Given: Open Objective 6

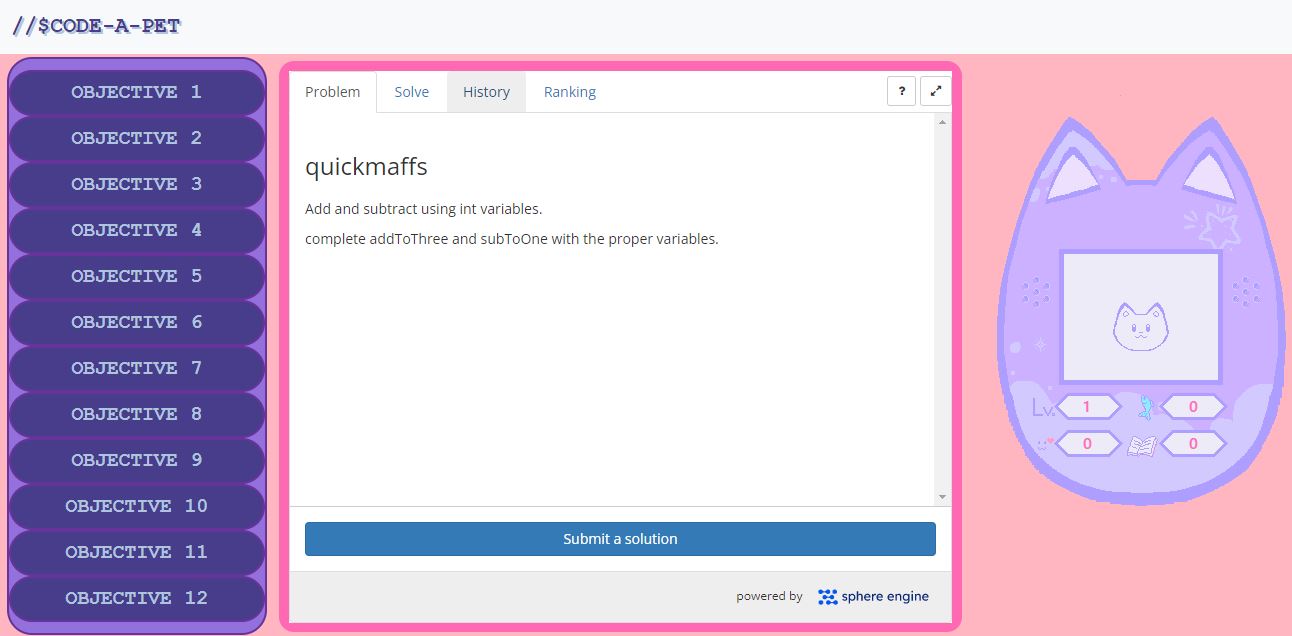Looking at the screenshot, I should pos(137,322).
